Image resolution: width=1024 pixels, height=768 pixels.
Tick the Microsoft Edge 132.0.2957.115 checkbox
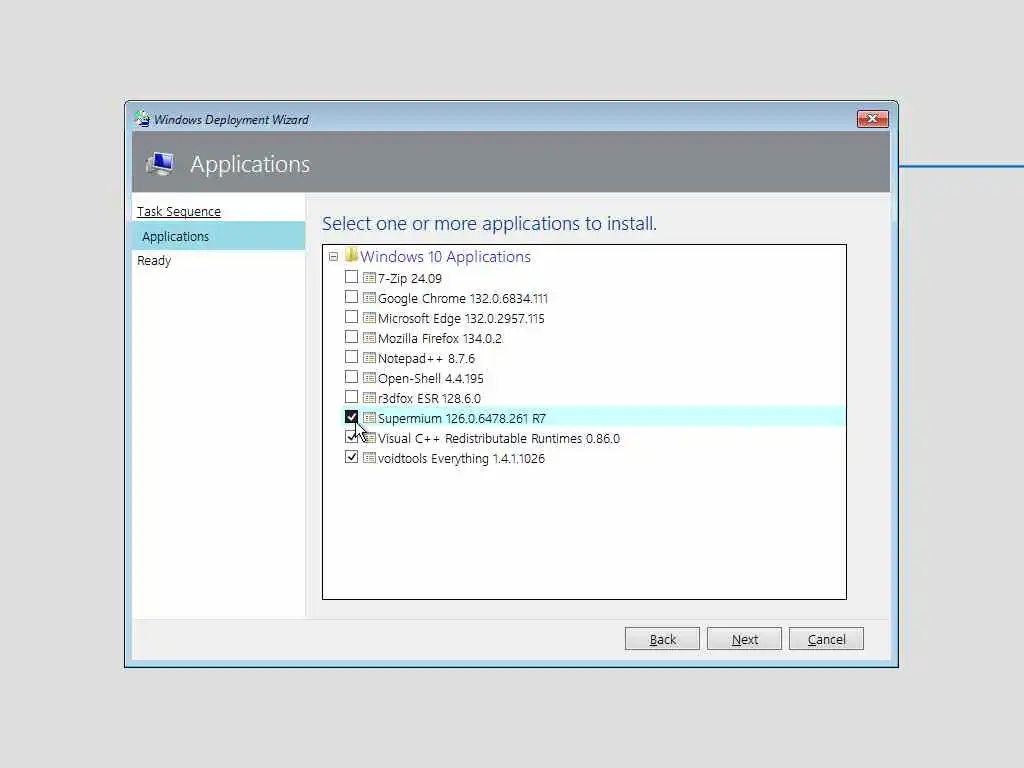351,317
